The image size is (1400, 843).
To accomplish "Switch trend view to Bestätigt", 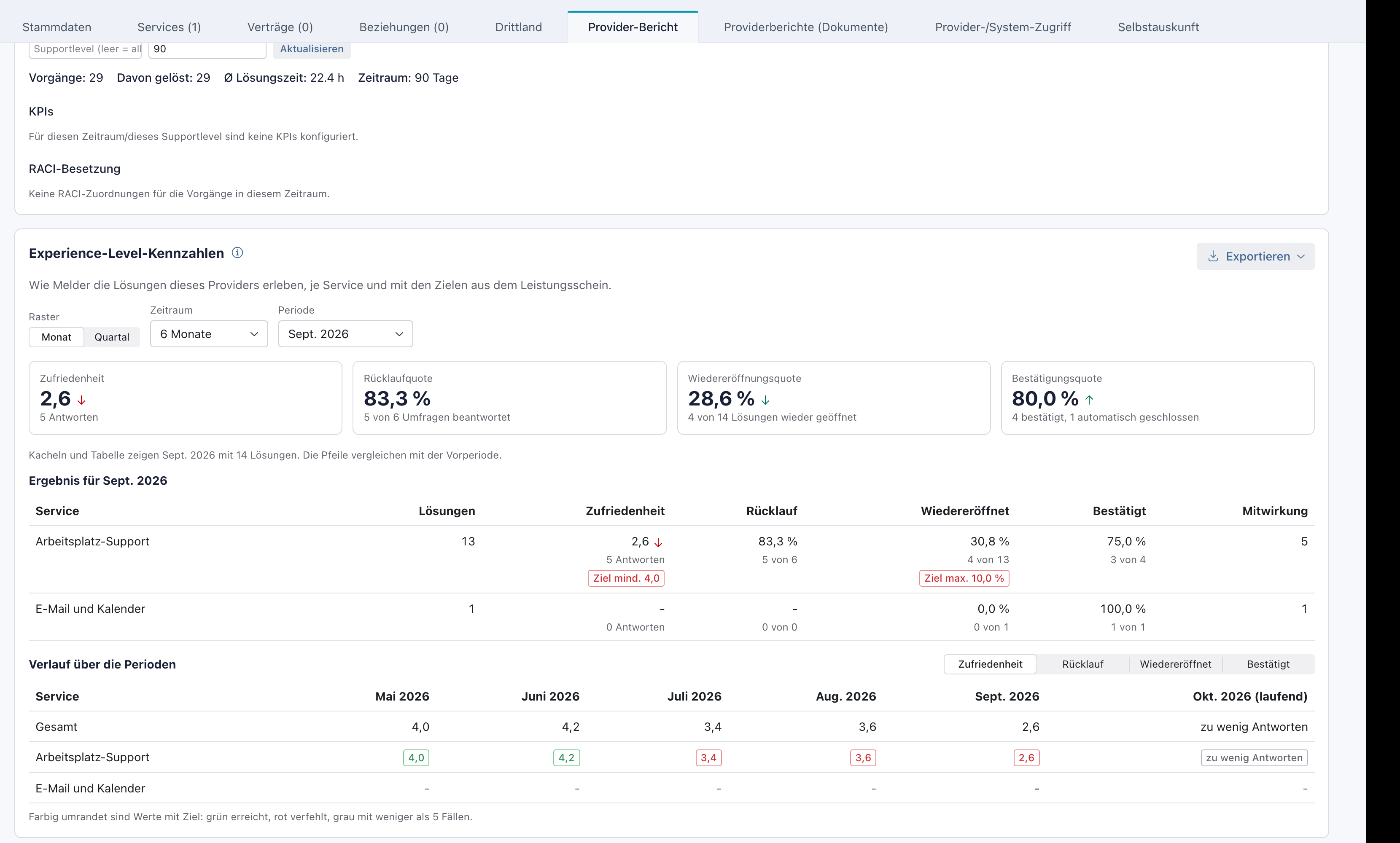I will 1268,664.
